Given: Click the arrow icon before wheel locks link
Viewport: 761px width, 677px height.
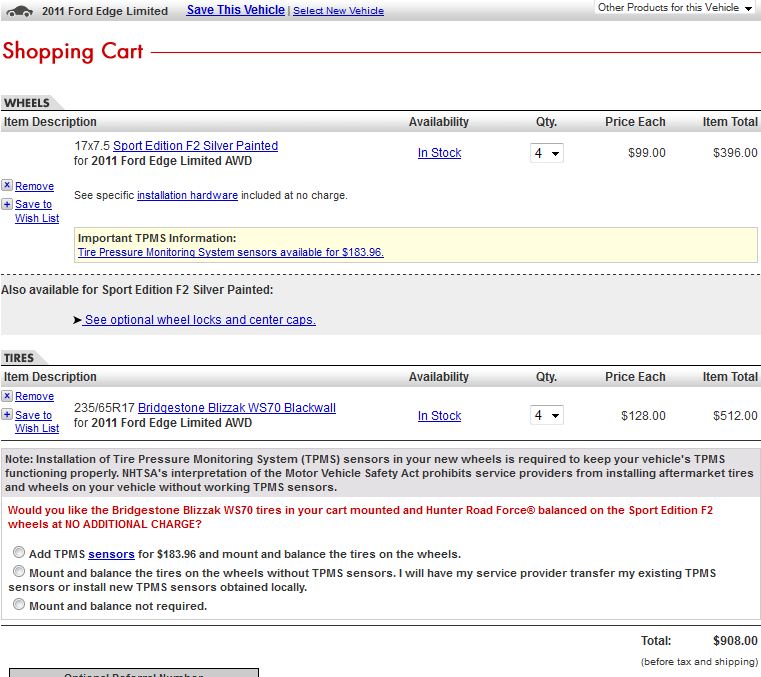Looking at the screenshot, I should pos(77,320).
